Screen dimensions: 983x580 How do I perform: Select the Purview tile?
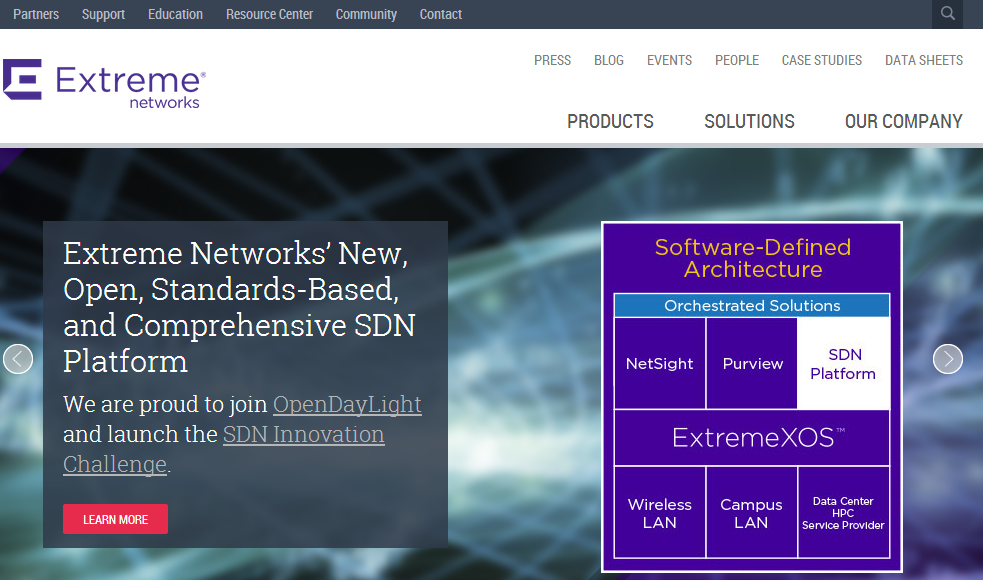coord(752,364)
